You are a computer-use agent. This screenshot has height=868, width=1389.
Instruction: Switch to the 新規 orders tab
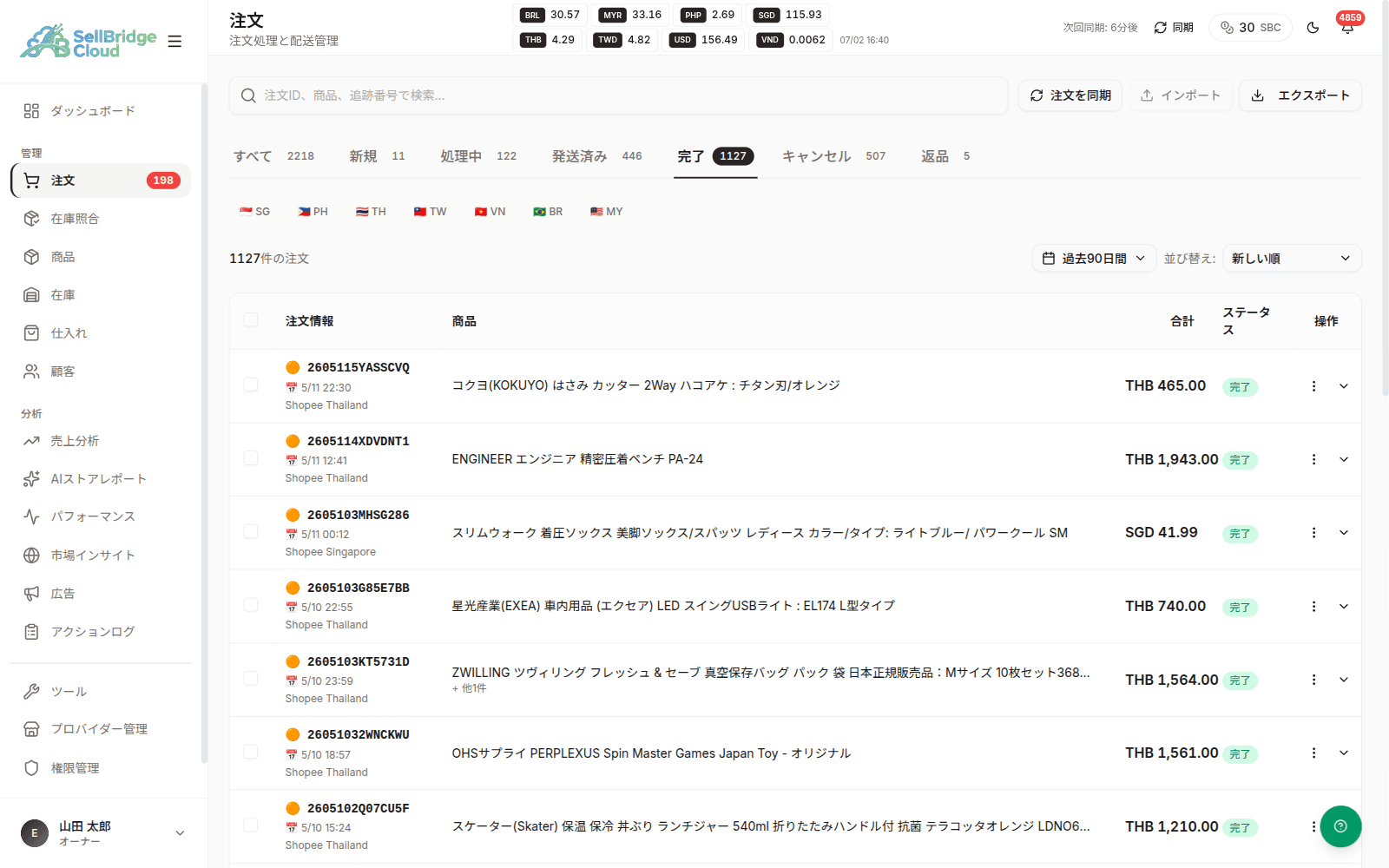378,156
